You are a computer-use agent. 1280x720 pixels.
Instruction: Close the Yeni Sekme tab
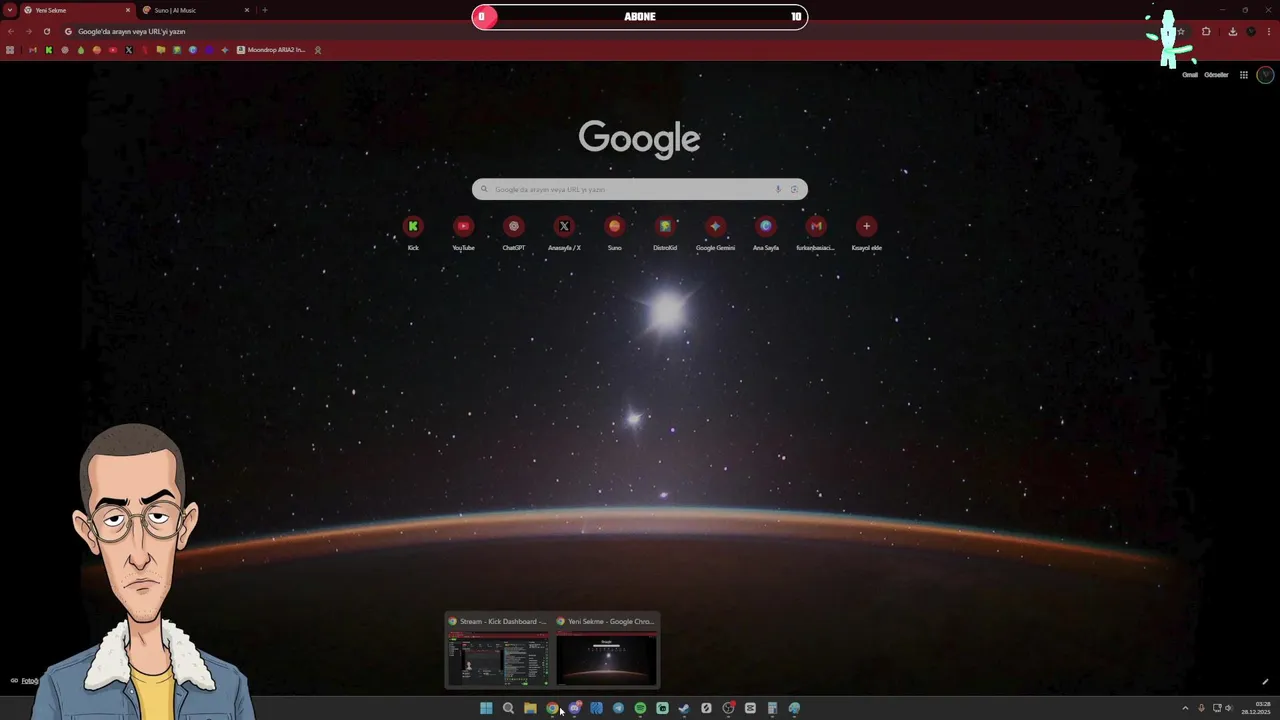[x=128, y=10]
